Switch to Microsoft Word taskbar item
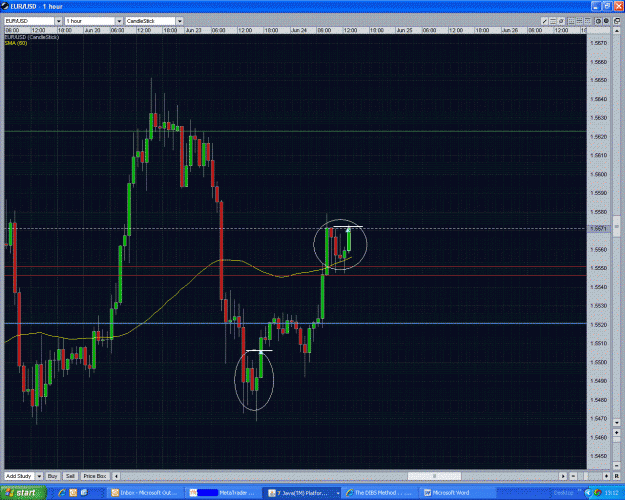 click(458, 493)
